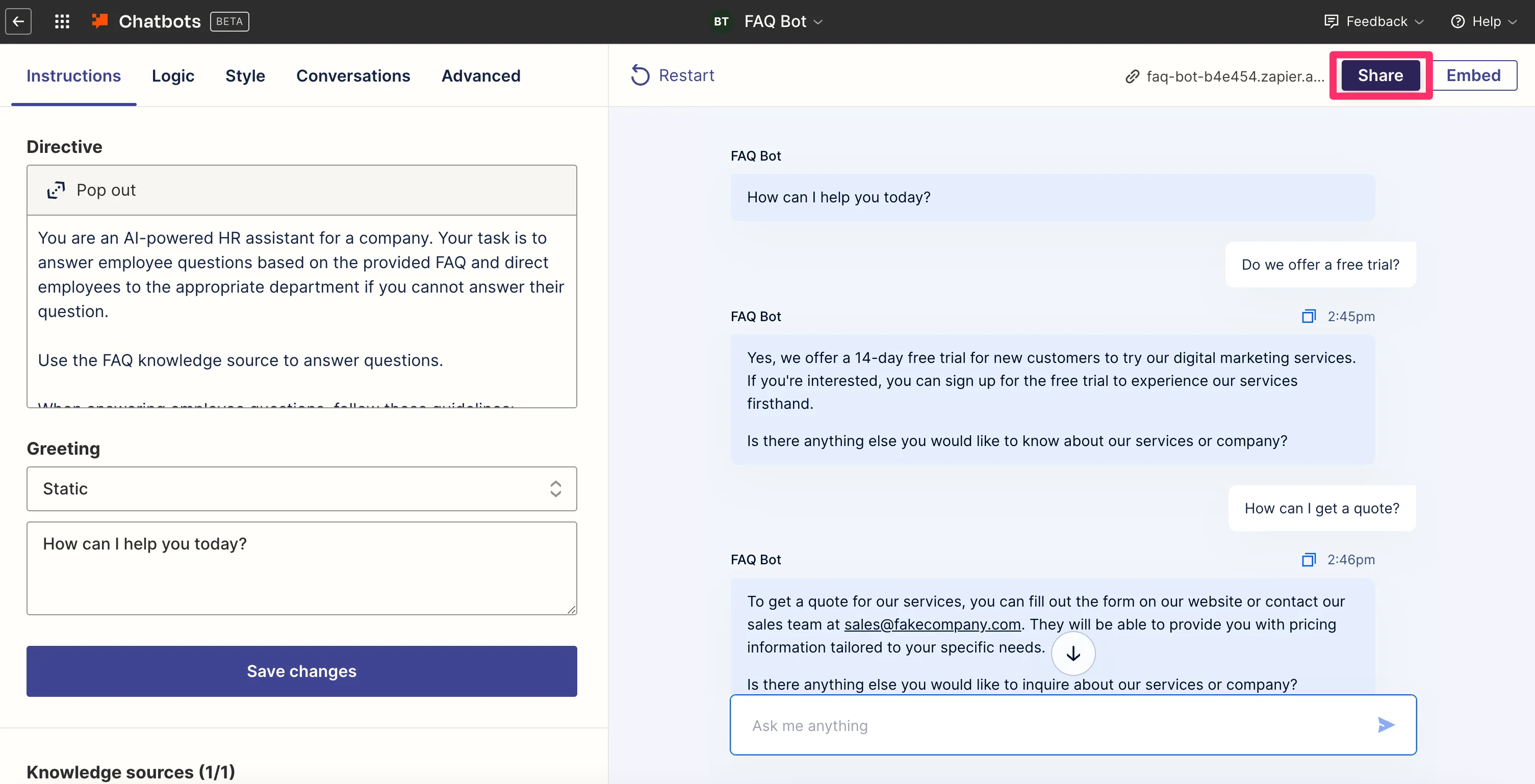Image resolution: width=1535 pixels, height=784 pixels.
Task: Switch to the Conversations tab
Action: pos(353,75)
